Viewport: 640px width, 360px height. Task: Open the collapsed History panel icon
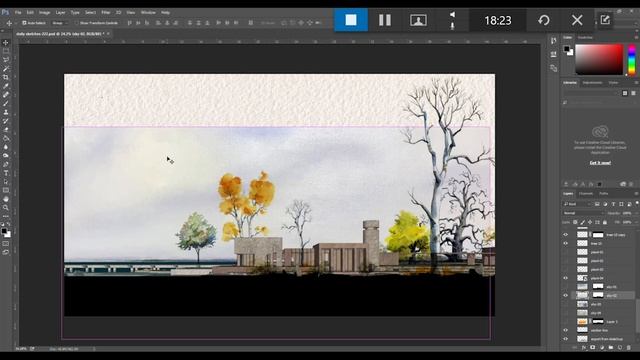pos(553,41)
